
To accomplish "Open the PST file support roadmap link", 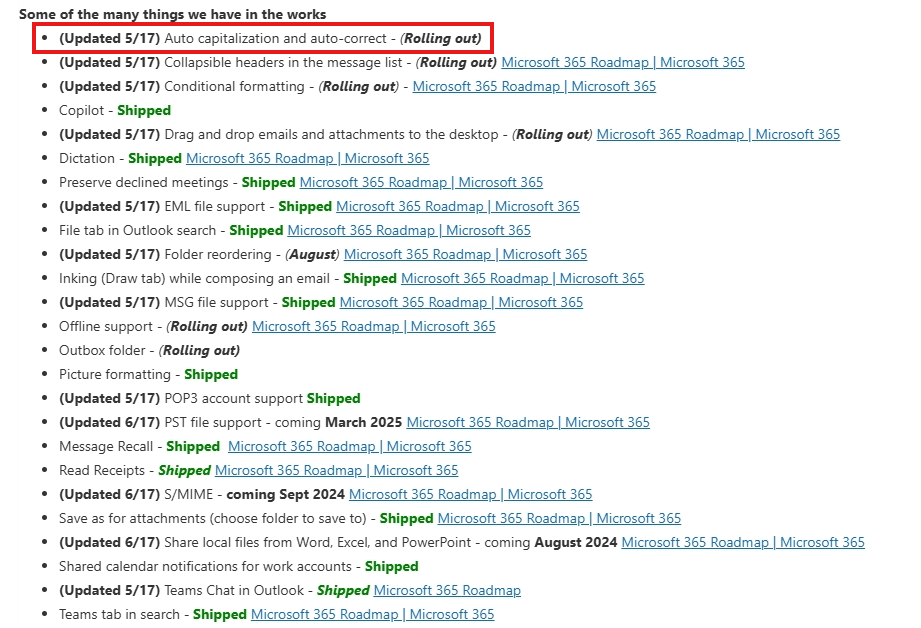I will tap(526, 422).
